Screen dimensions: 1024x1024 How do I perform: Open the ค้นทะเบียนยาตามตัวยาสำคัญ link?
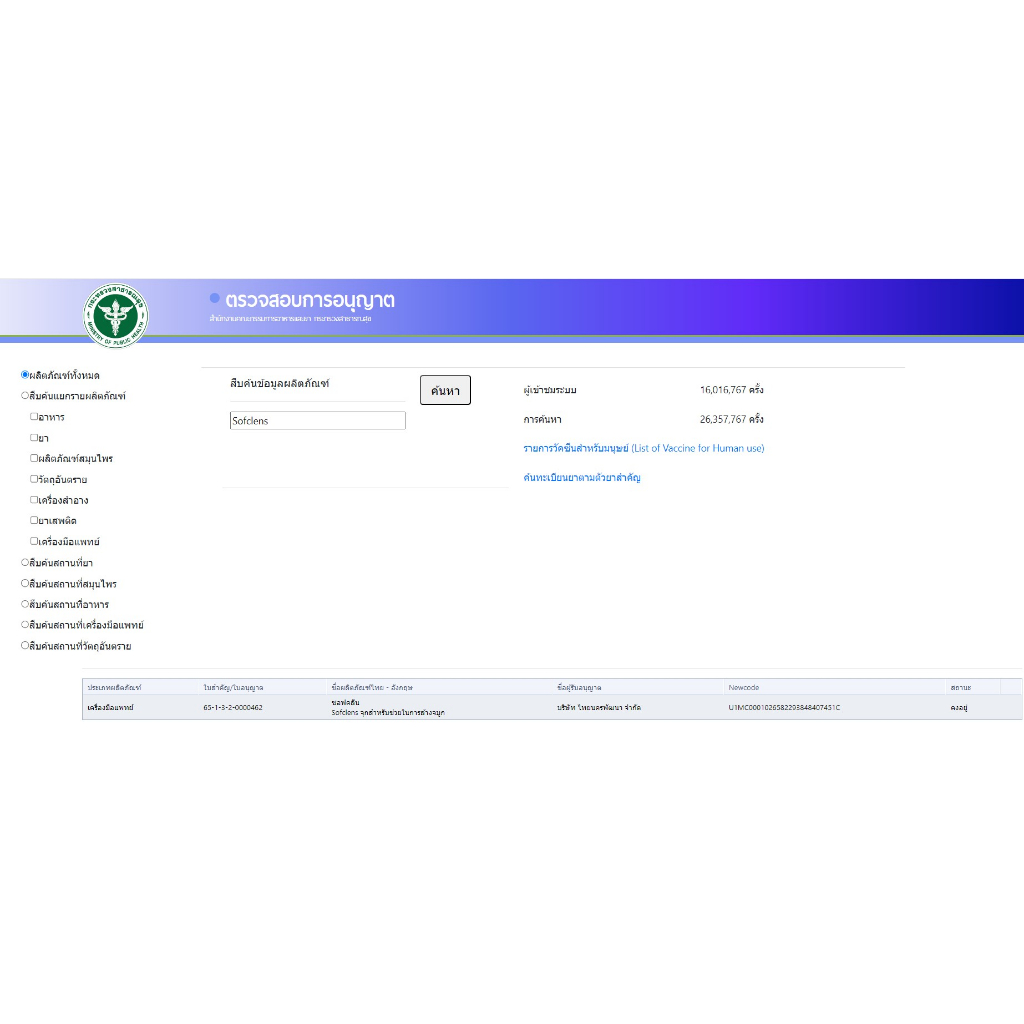click(582, 477)
